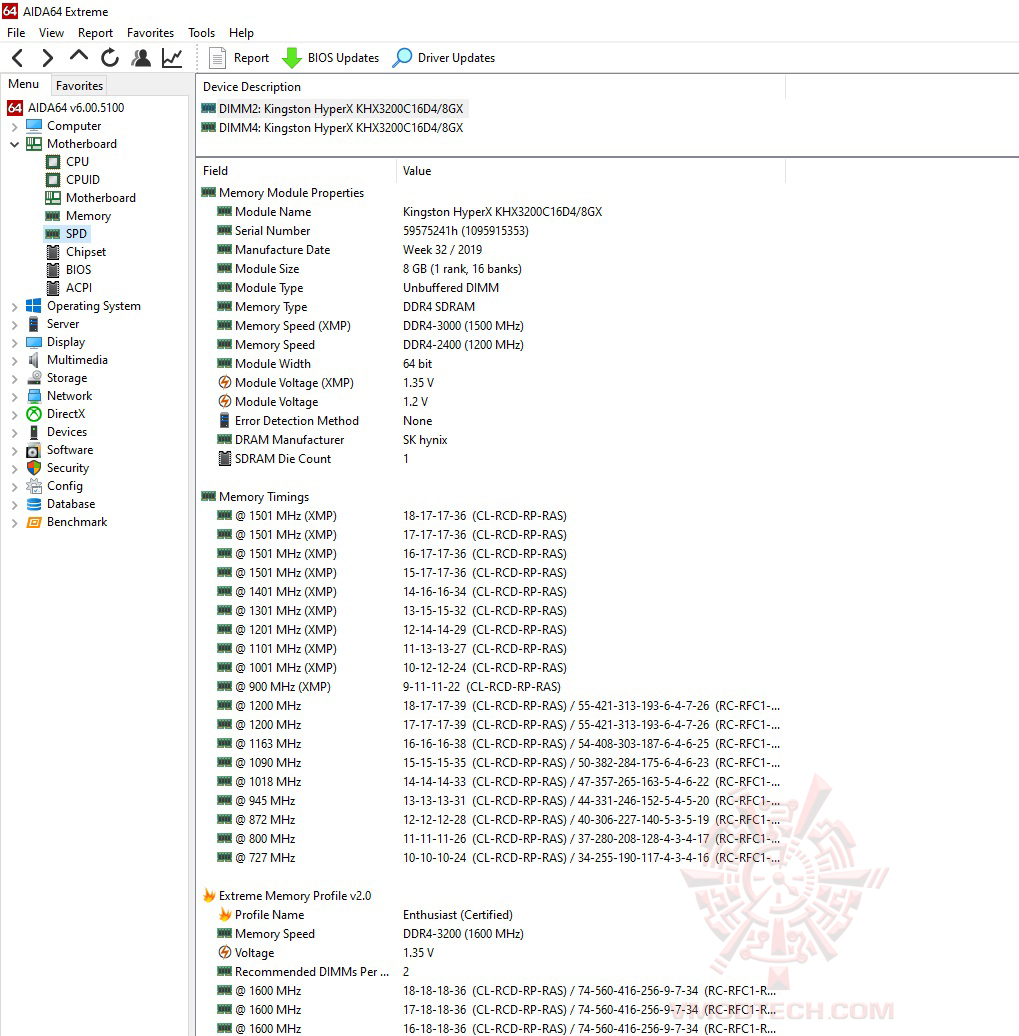Open the Report menu
1019x1036 pixels.
pyautogui.click(x=95, y=33)
